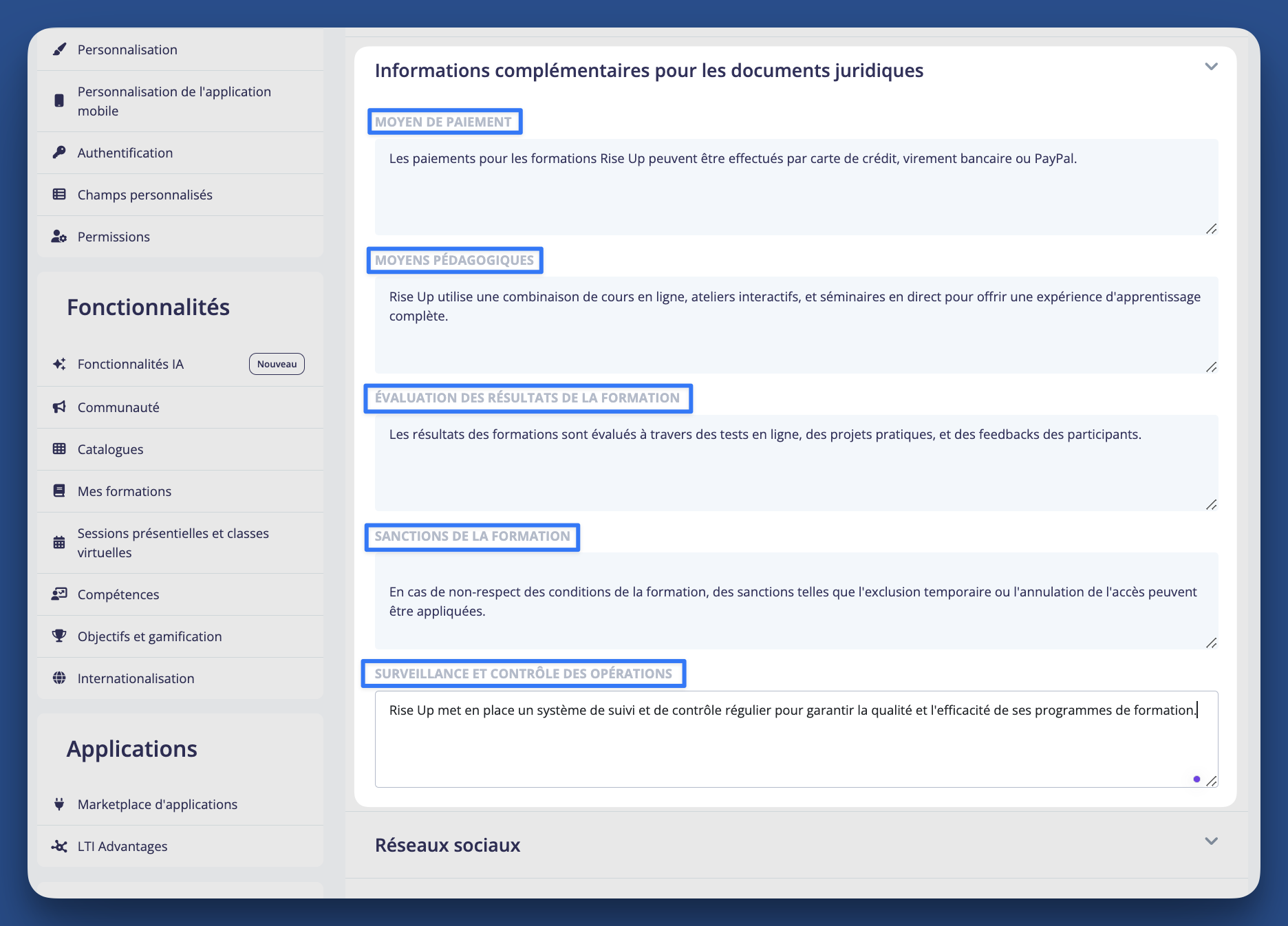This screenshot has height=926, width=1288.
Task: Click the purple dot in Surveillance field
Action: pyautogui.click(x=1196, y=779)
